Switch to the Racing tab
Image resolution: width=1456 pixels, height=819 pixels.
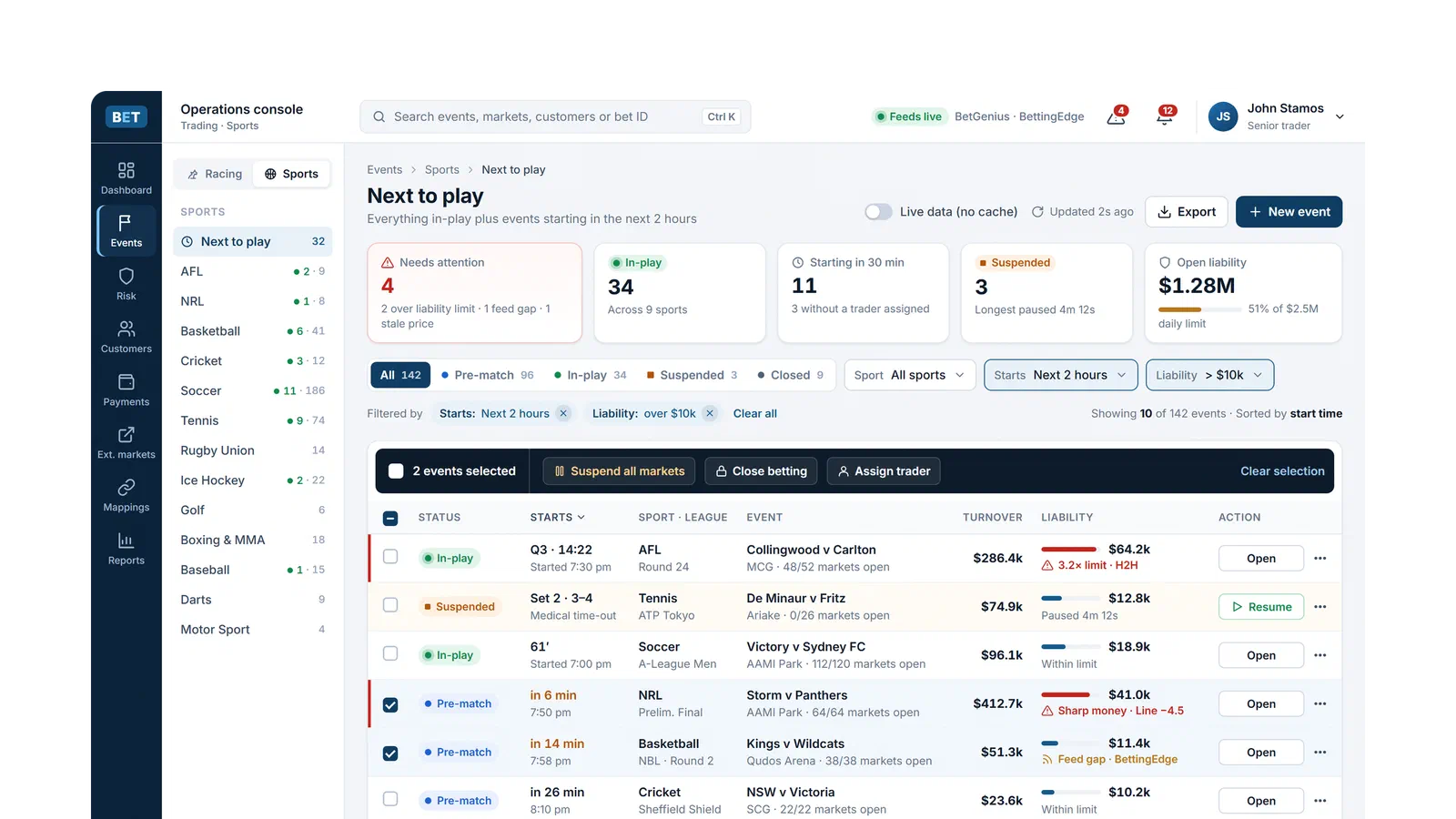pos(215,174)
